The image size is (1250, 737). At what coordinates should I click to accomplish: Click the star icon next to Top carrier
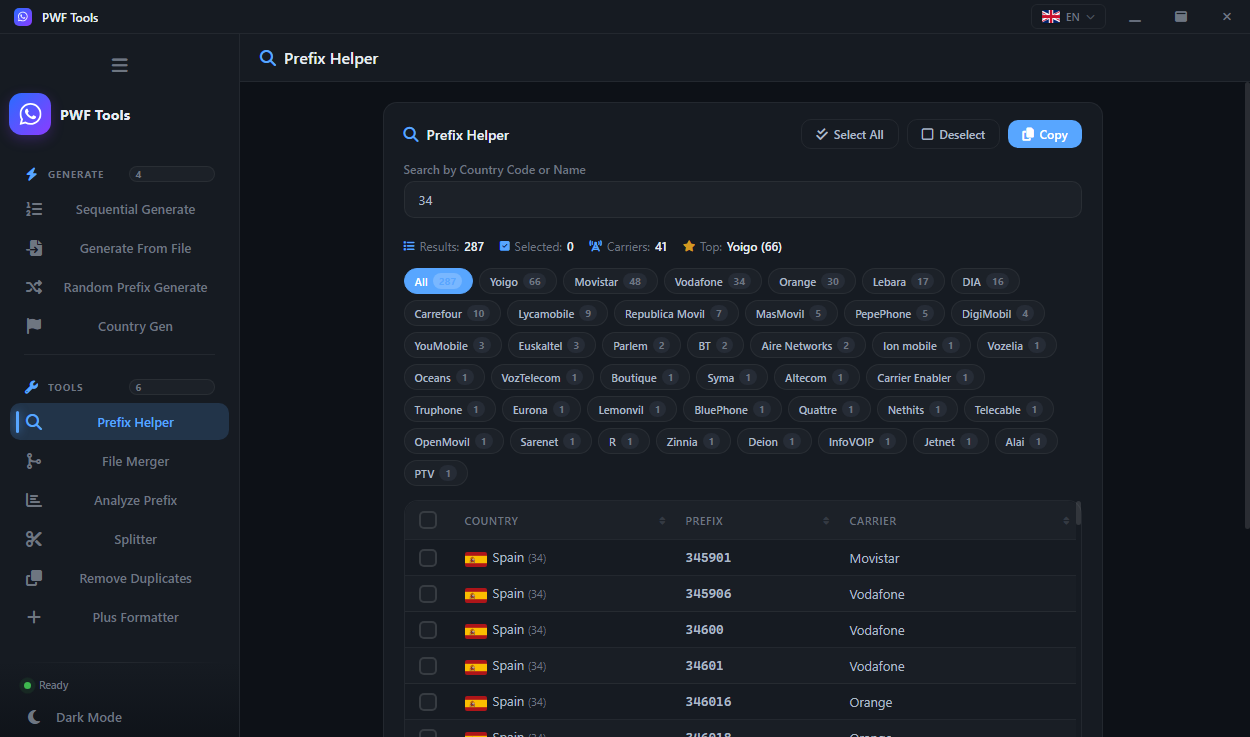[x=689, y=246]
